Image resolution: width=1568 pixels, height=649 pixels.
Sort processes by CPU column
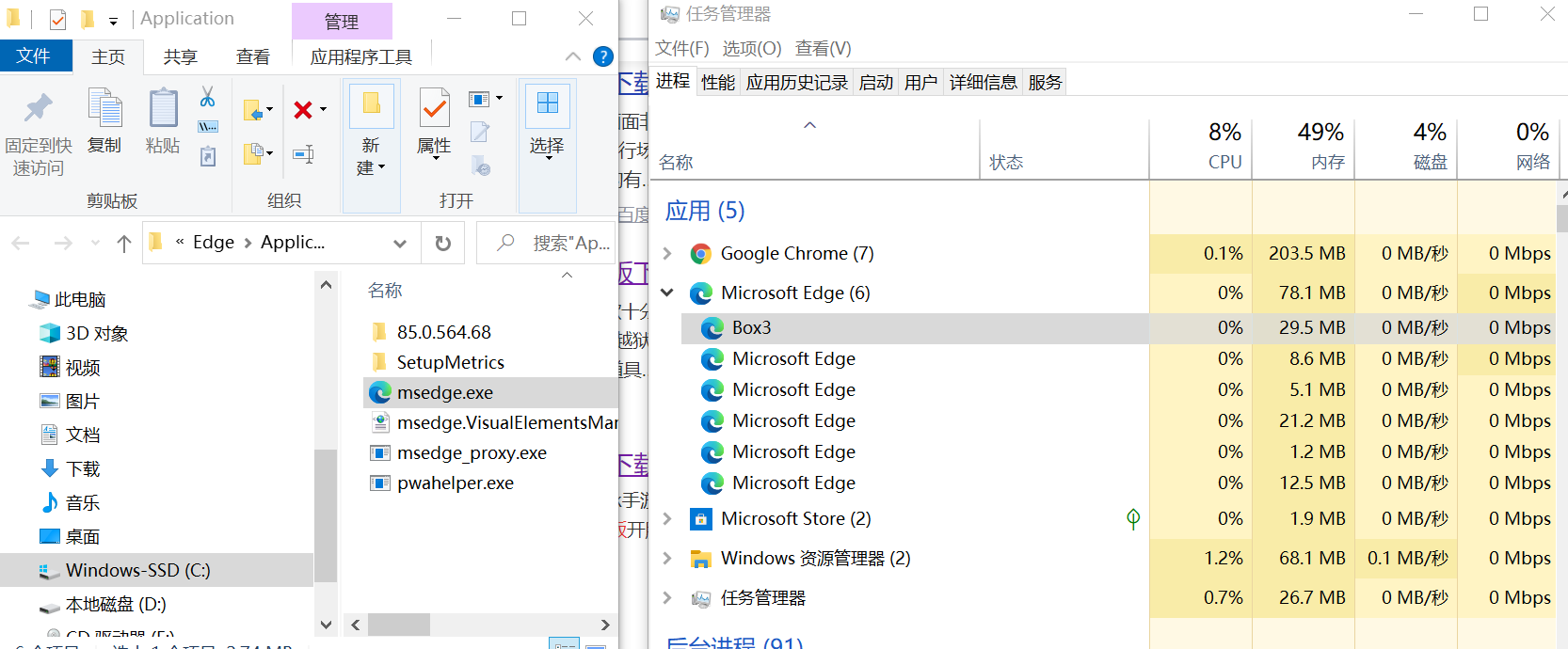[1201, 149]
